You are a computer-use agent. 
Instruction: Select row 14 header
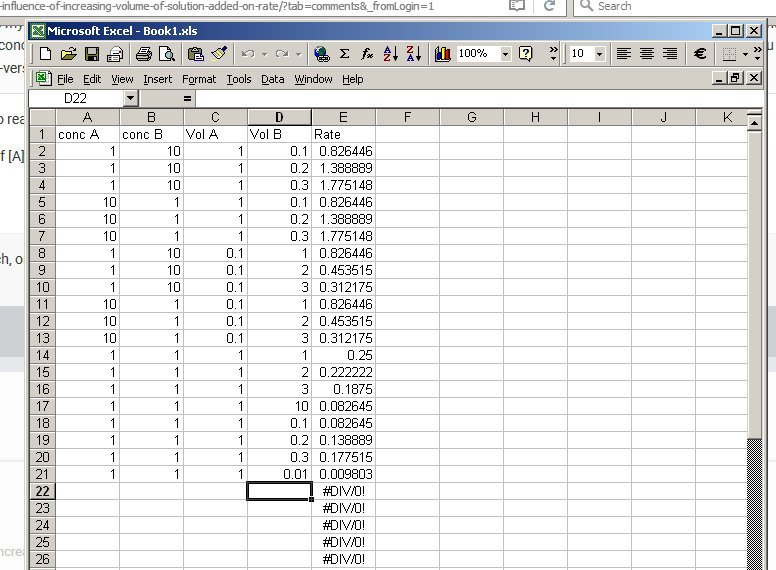click(x=42, y=355)
